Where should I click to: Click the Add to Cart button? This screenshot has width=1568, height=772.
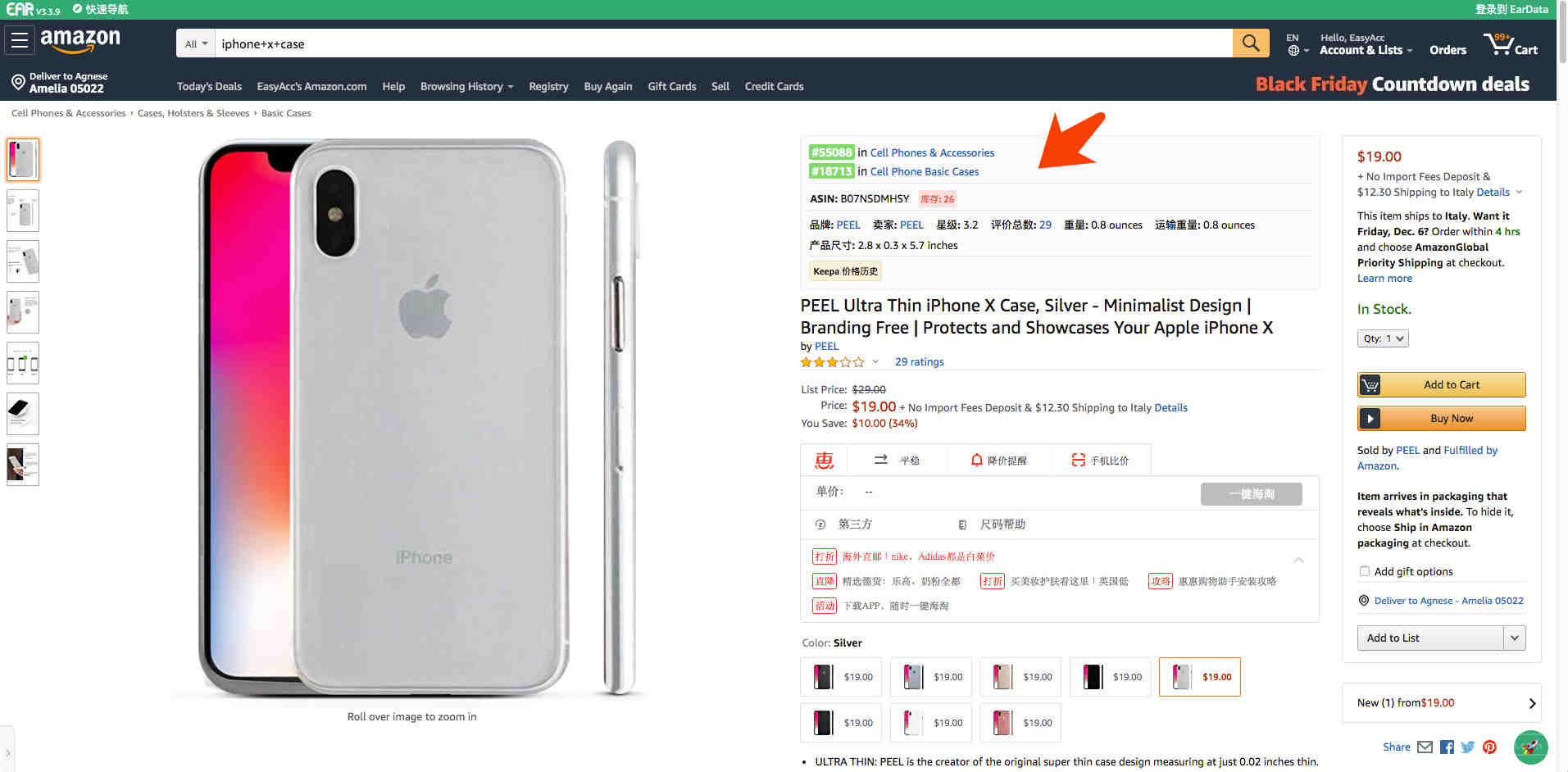coord(1442,384)
